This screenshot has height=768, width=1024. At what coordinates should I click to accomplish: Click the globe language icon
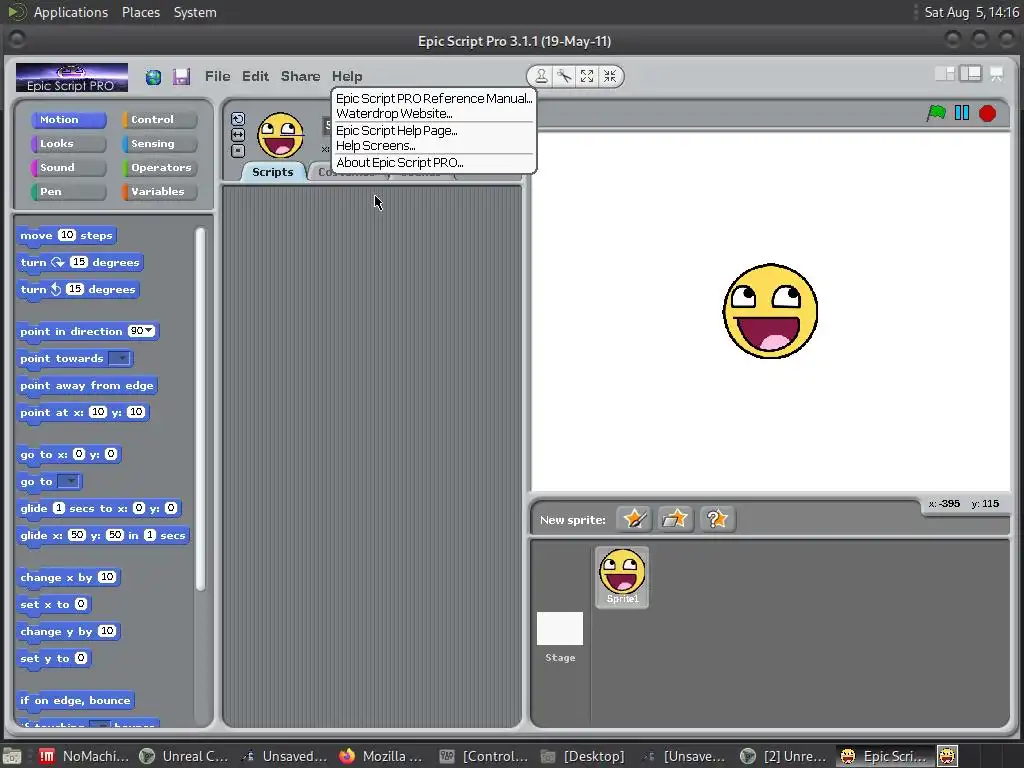pos(153,77)
